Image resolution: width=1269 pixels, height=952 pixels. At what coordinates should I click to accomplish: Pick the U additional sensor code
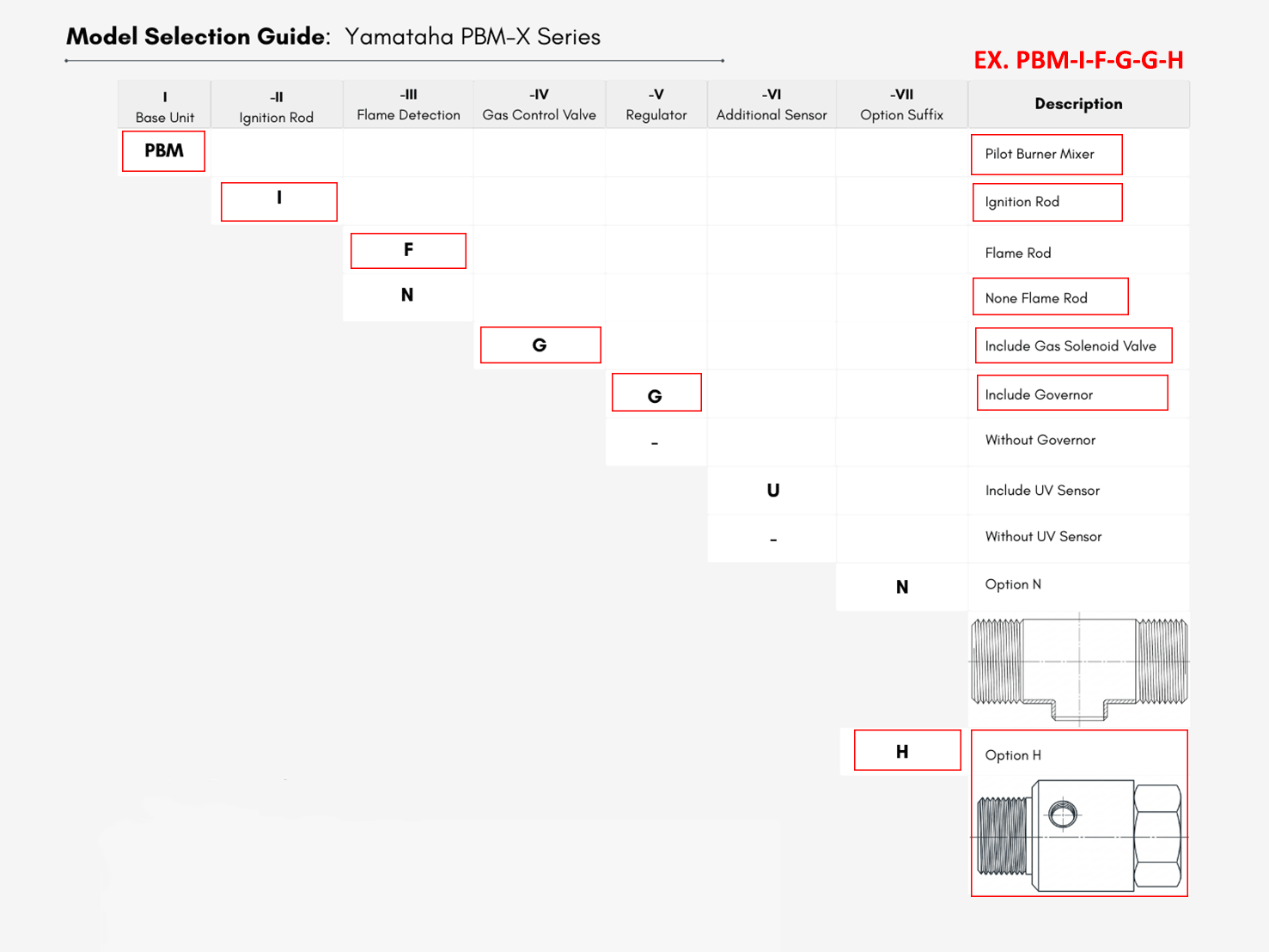[x=772, y=491]
